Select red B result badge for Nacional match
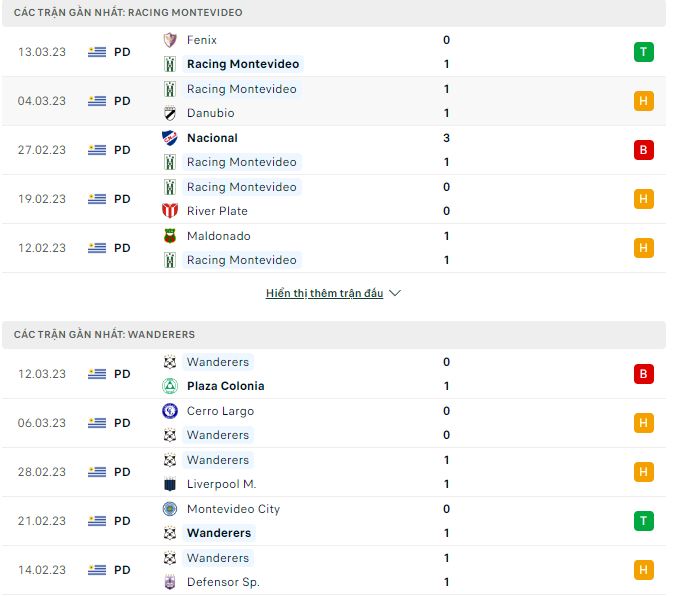This screenshot has width=674, height=597. (643, 150)
